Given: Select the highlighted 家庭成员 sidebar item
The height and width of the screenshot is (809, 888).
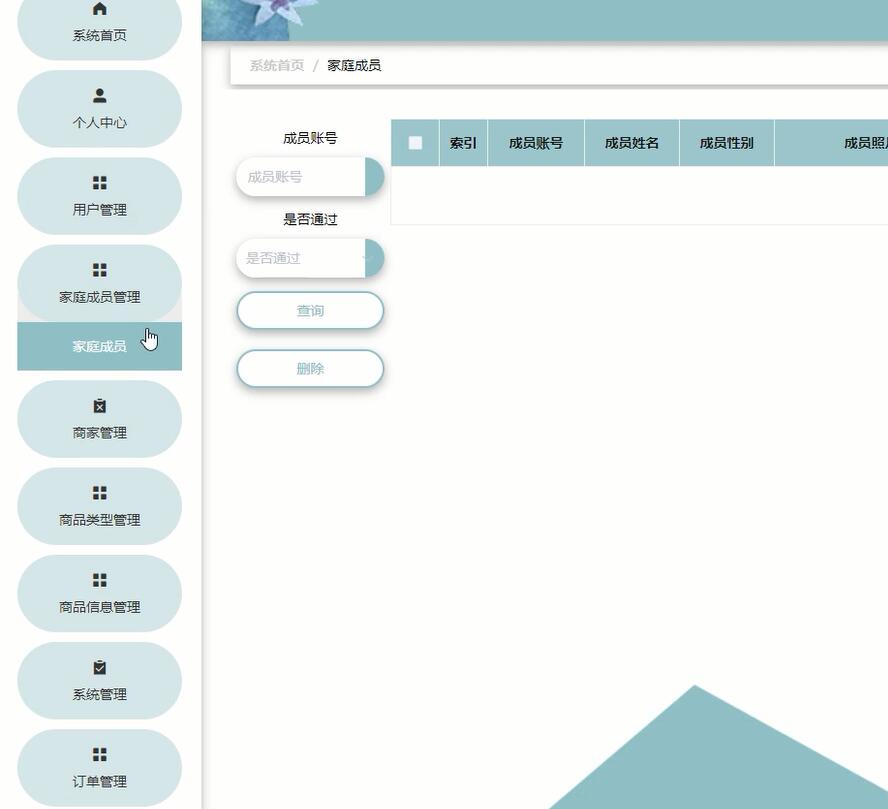Looking at the screenshot, I should coord(99,346).
